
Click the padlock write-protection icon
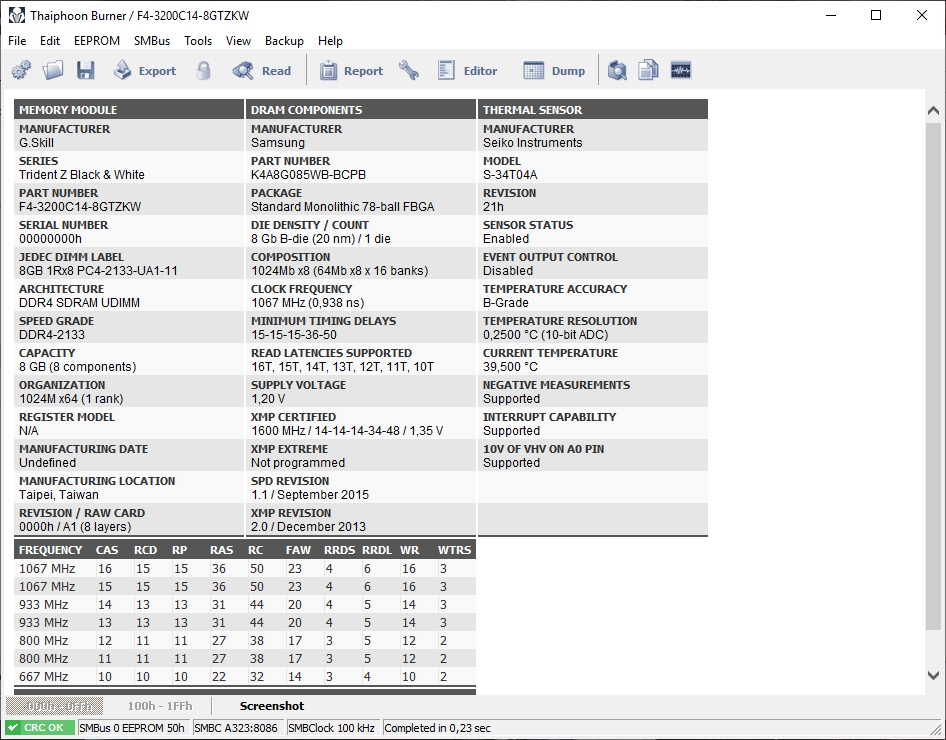pyautogui.click(x=204, y=71)
